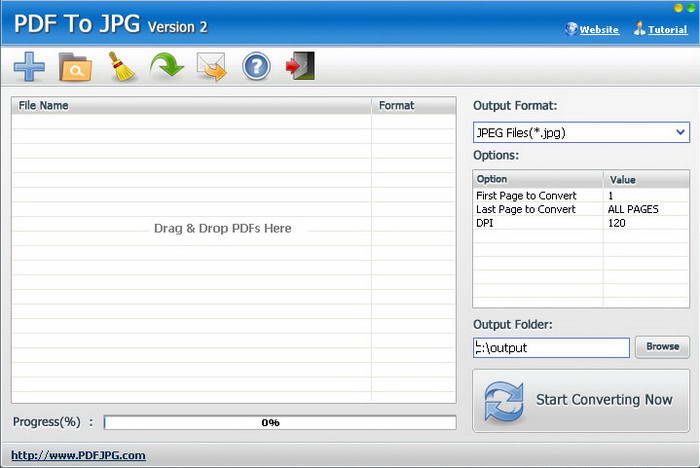Open the Website link
The width and height of the screenshot is (700, 468).
[x=599, y=29]
